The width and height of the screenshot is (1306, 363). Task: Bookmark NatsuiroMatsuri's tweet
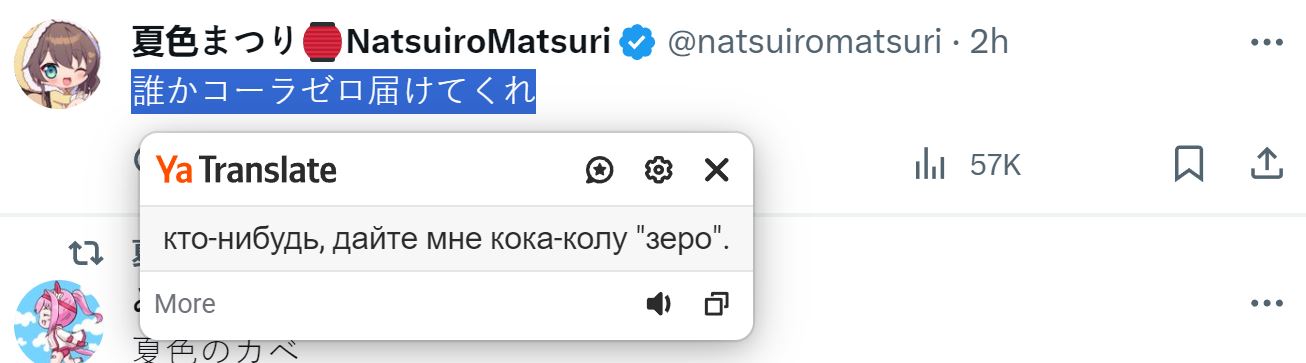(x=1188, y=164)
